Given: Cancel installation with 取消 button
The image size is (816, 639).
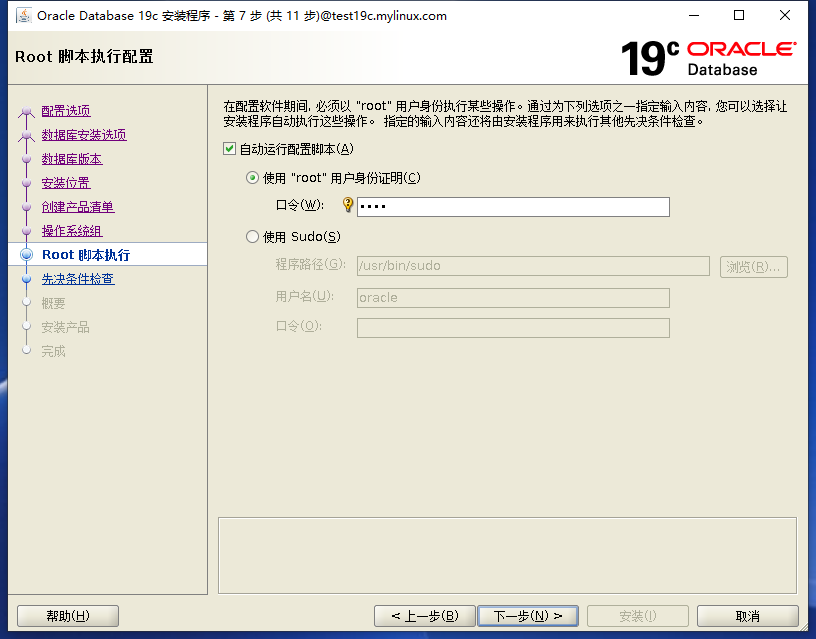Looking at the screenshot, I should [x=748, y=616].
